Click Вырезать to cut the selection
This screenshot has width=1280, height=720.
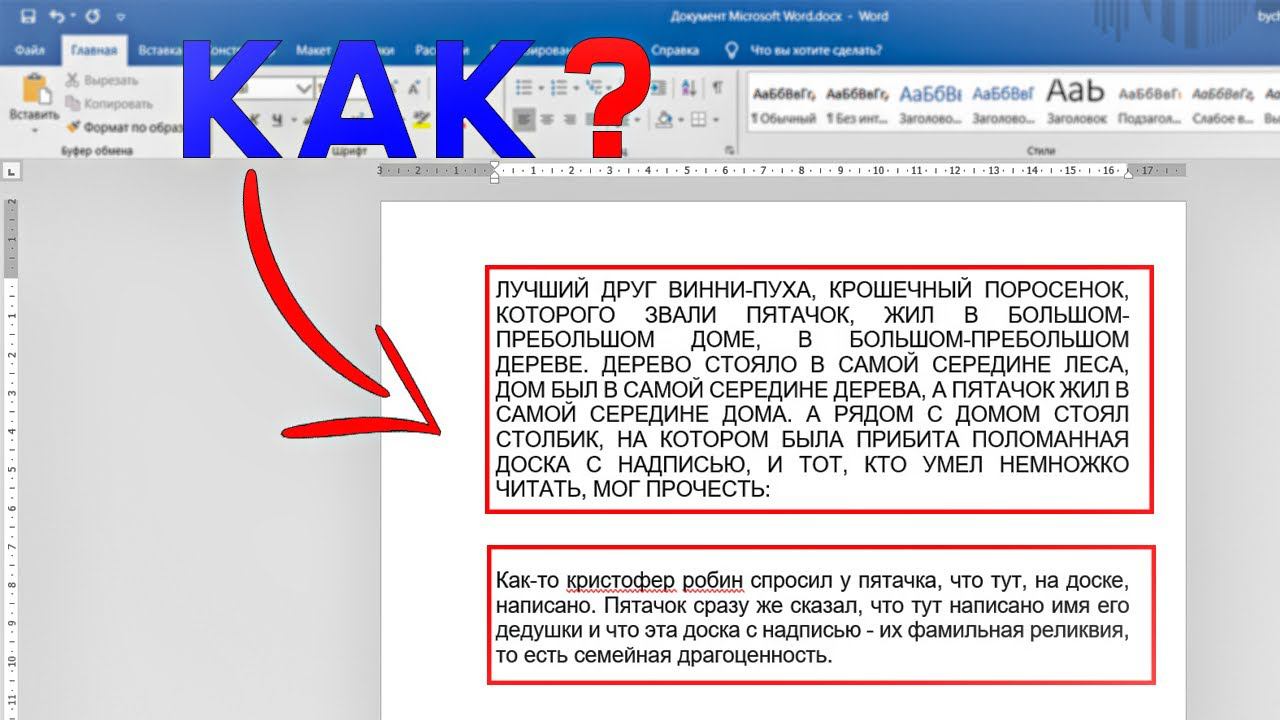tap(101, 80)
